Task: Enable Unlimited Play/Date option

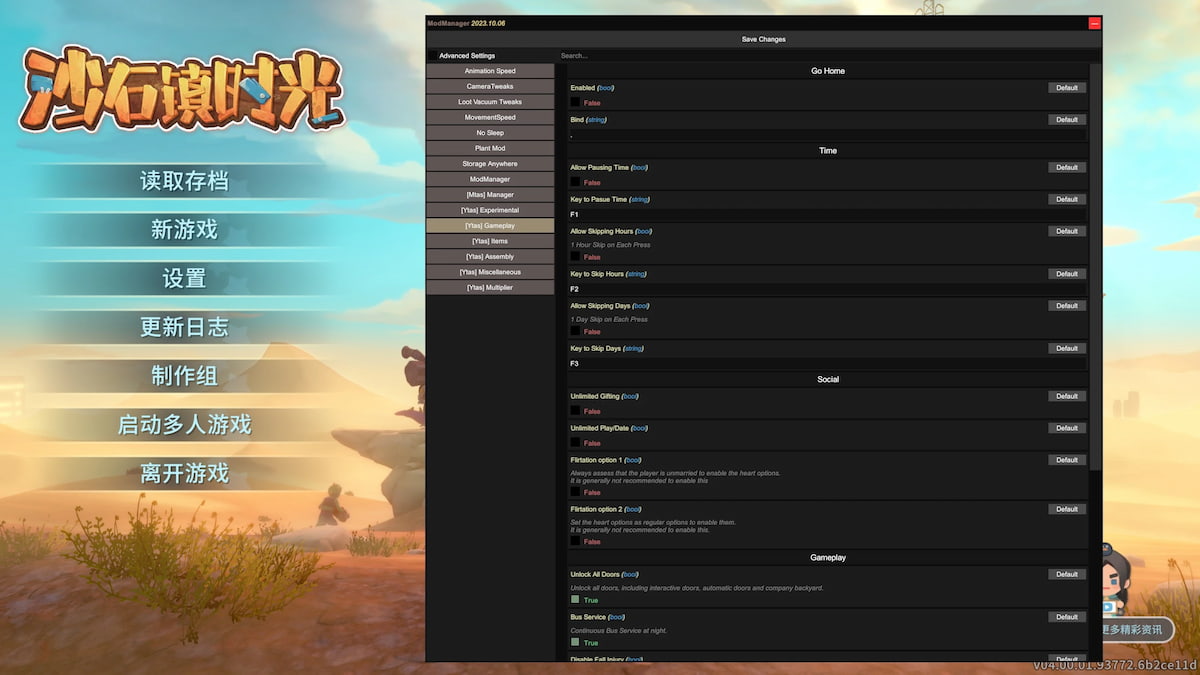Action: 573,443
